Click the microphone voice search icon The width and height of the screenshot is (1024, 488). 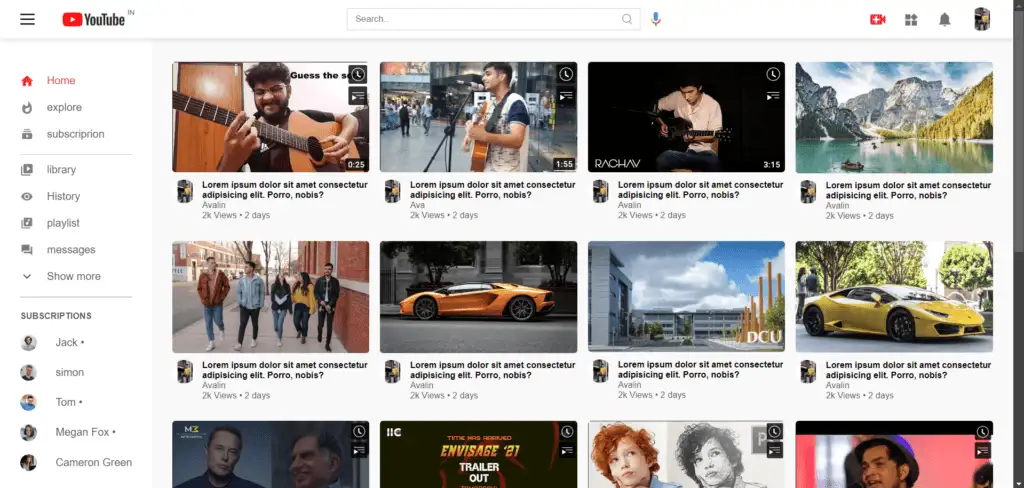pyautogui.click(x=656, y=19)
